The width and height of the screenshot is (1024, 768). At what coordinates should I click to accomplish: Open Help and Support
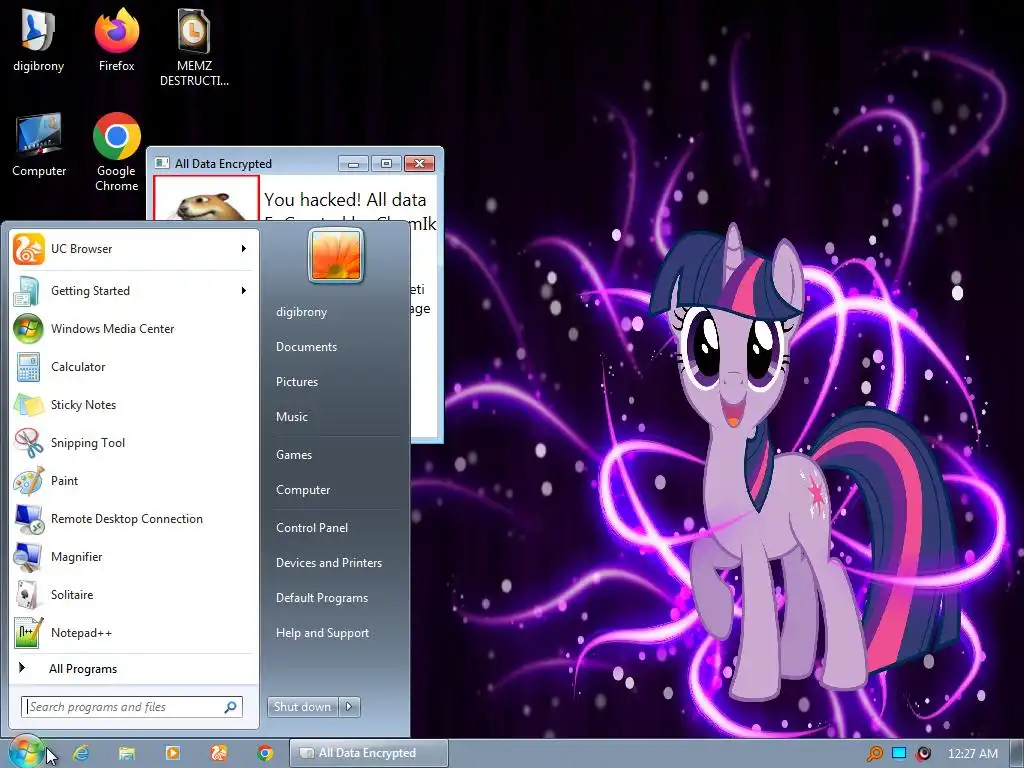(322, 633)
